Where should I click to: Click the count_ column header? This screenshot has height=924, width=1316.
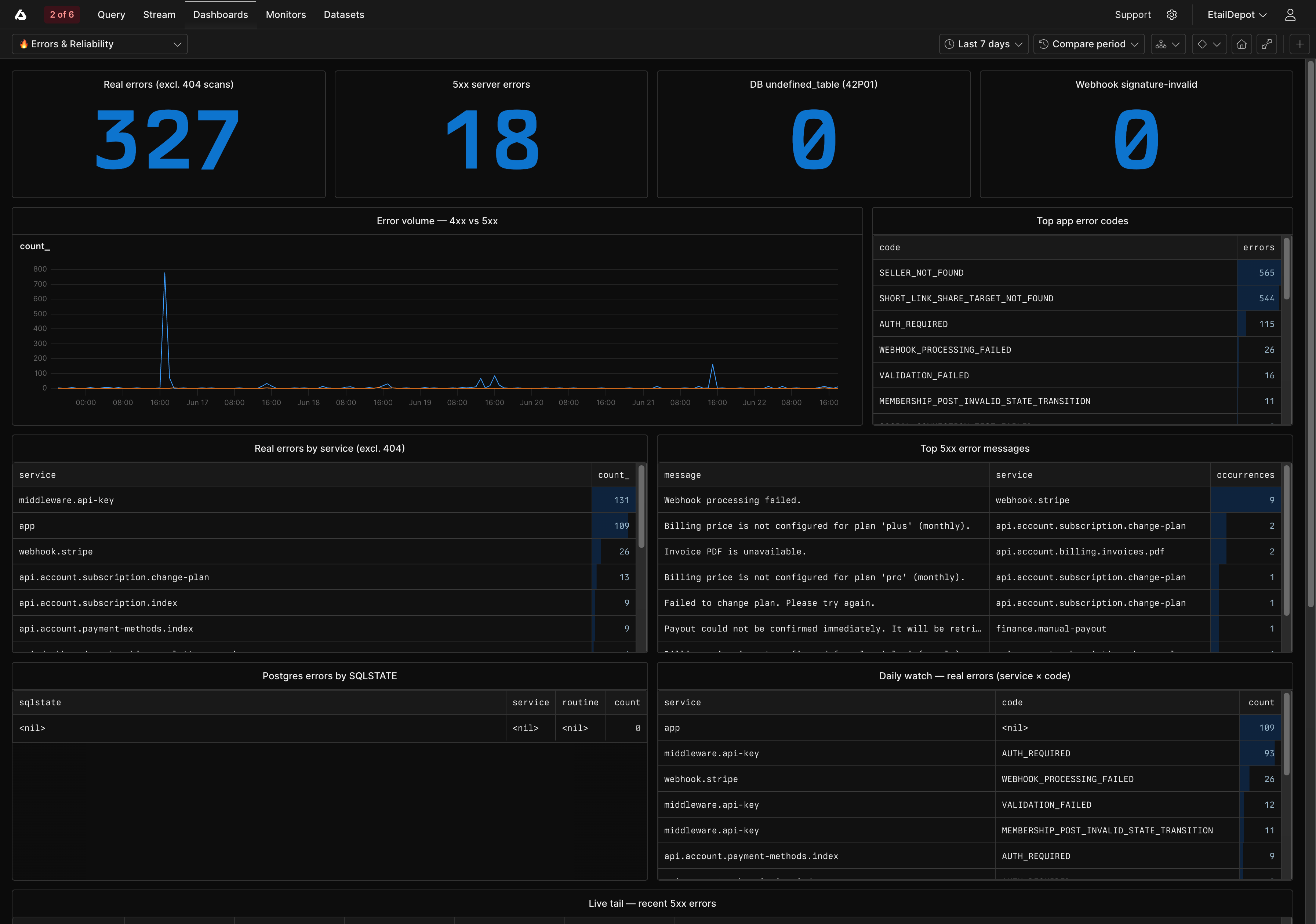tap(613, 475)
